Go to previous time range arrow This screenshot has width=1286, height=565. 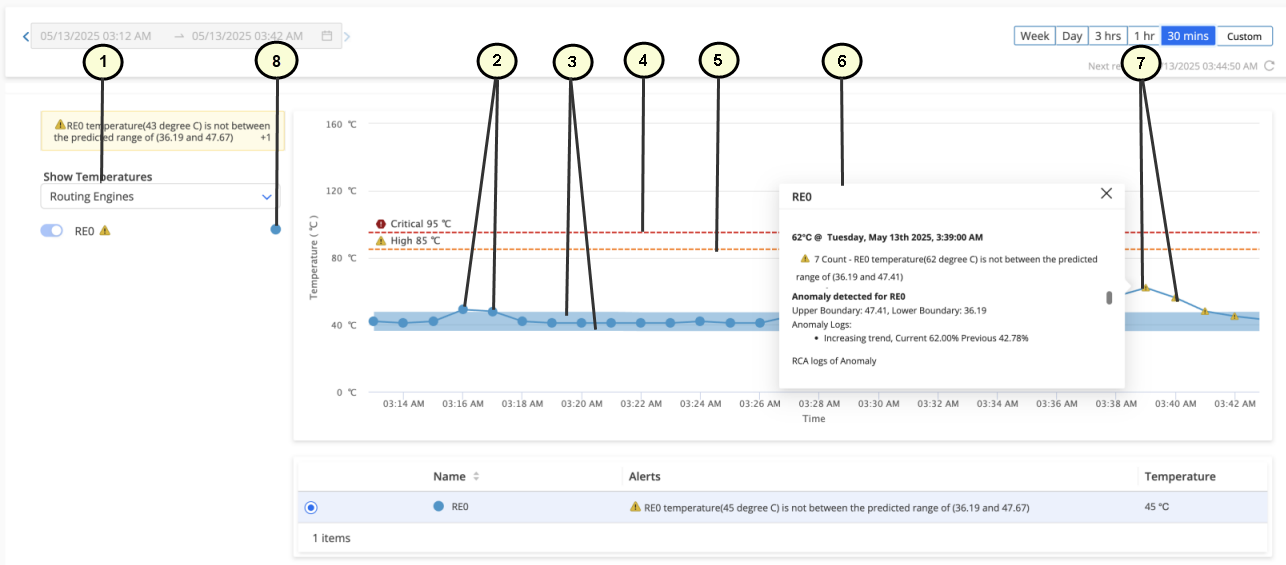tap(26, 37)
